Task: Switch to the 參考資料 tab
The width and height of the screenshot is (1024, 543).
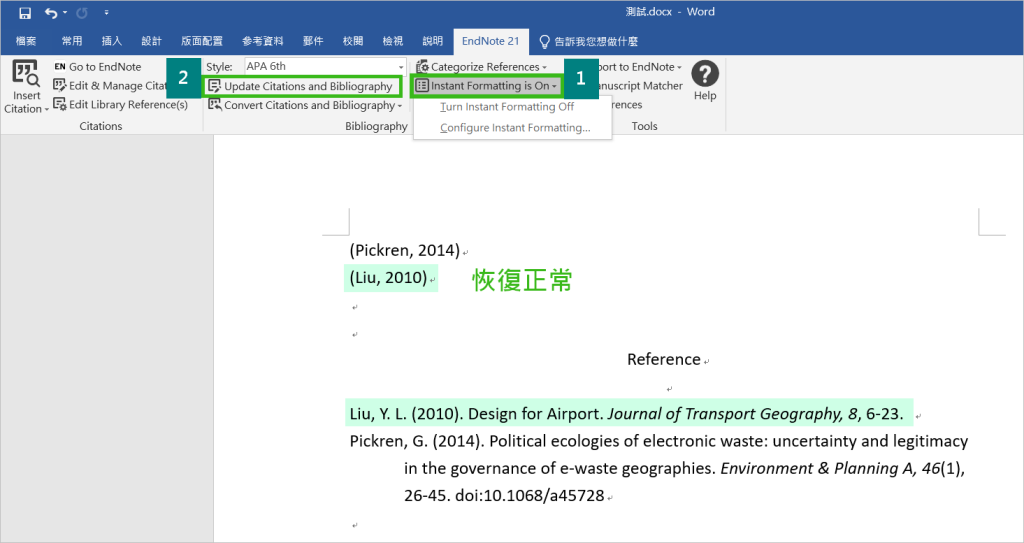Action: pos(263,41)
